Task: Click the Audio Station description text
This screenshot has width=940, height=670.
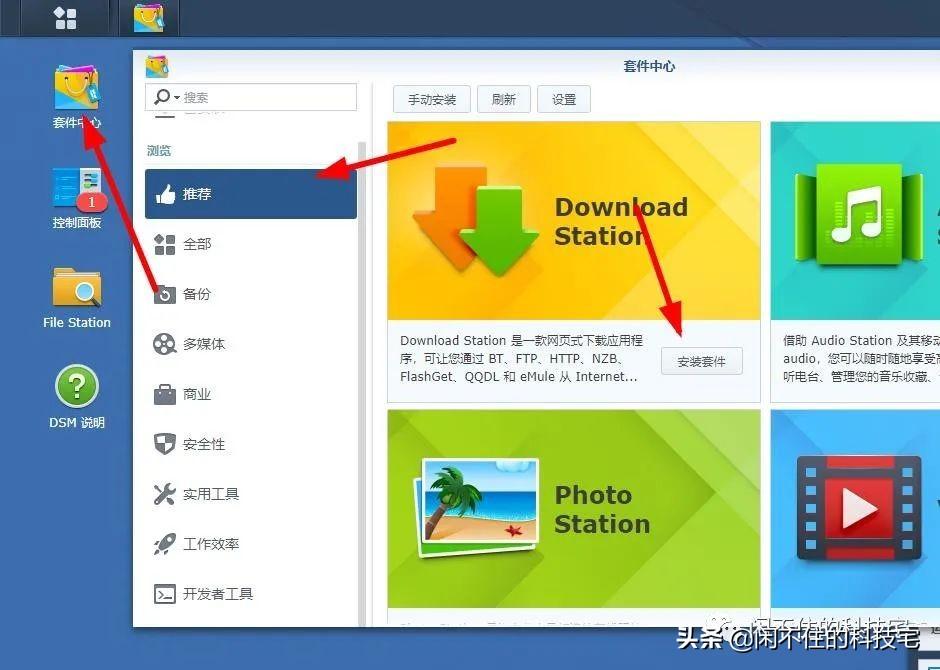Action: point(861,358)
